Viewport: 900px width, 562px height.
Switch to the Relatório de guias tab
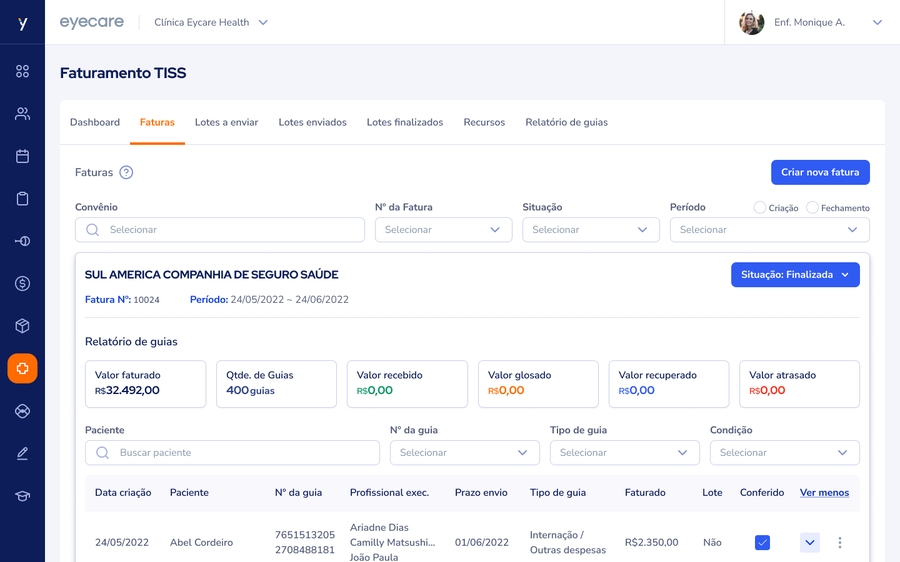566,122
